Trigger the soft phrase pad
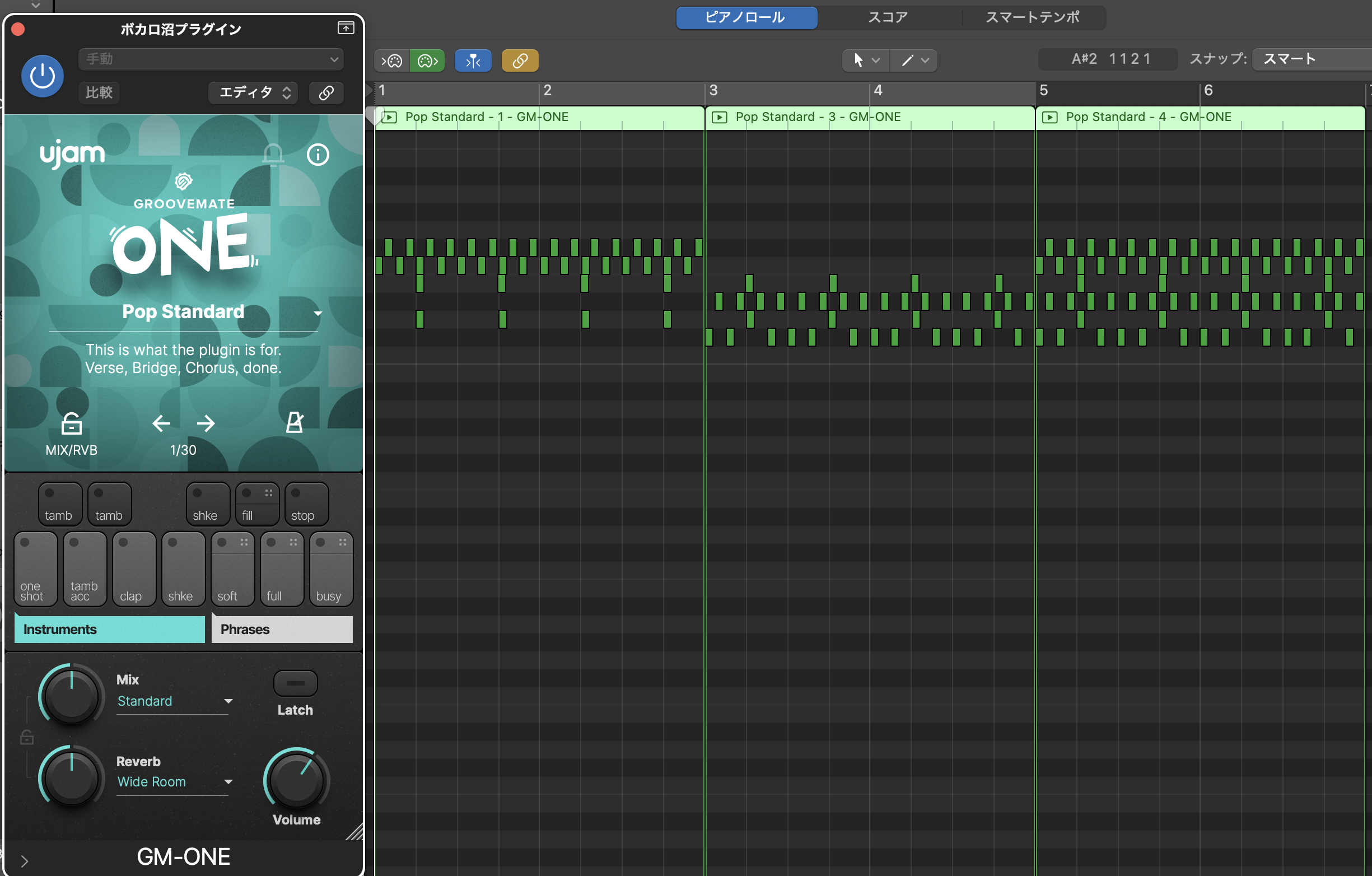The width and height of the screenshot is (1372, 876). pyautogui.click(x=232, y=569)
